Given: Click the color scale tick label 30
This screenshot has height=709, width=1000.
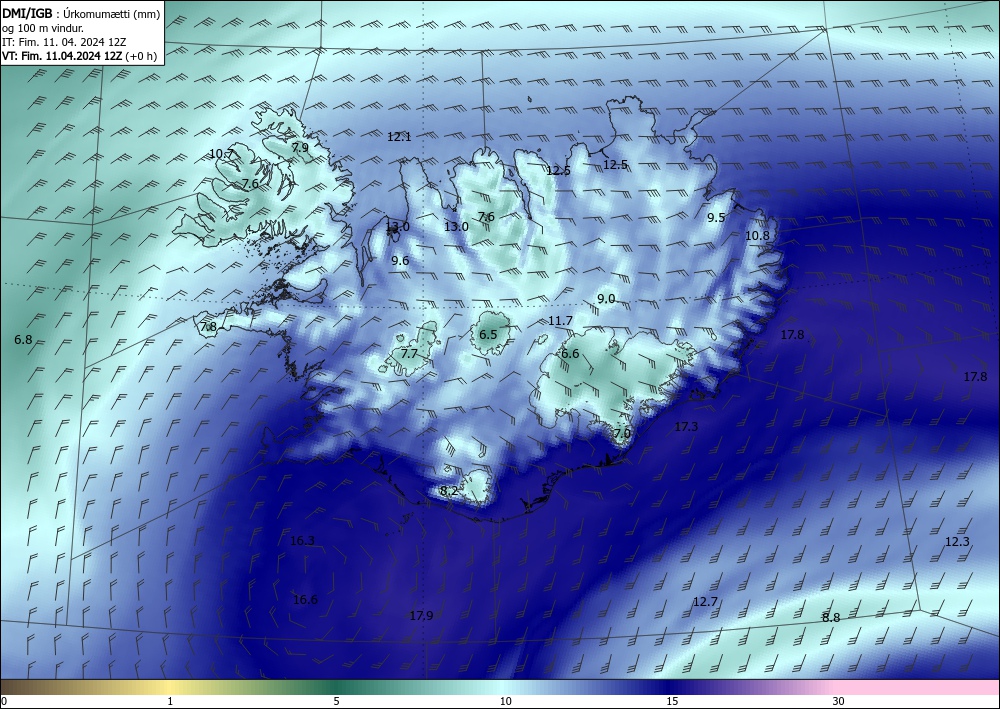Looking at the screenshot, I should 839,702.
